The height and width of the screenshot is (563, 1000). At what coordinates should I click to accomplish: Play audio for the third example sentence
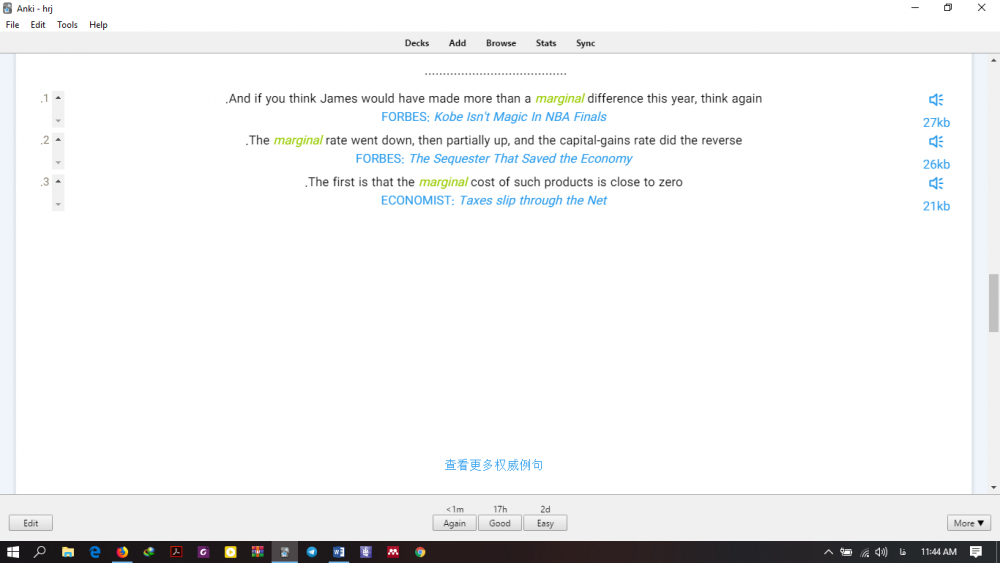[936, 184]
